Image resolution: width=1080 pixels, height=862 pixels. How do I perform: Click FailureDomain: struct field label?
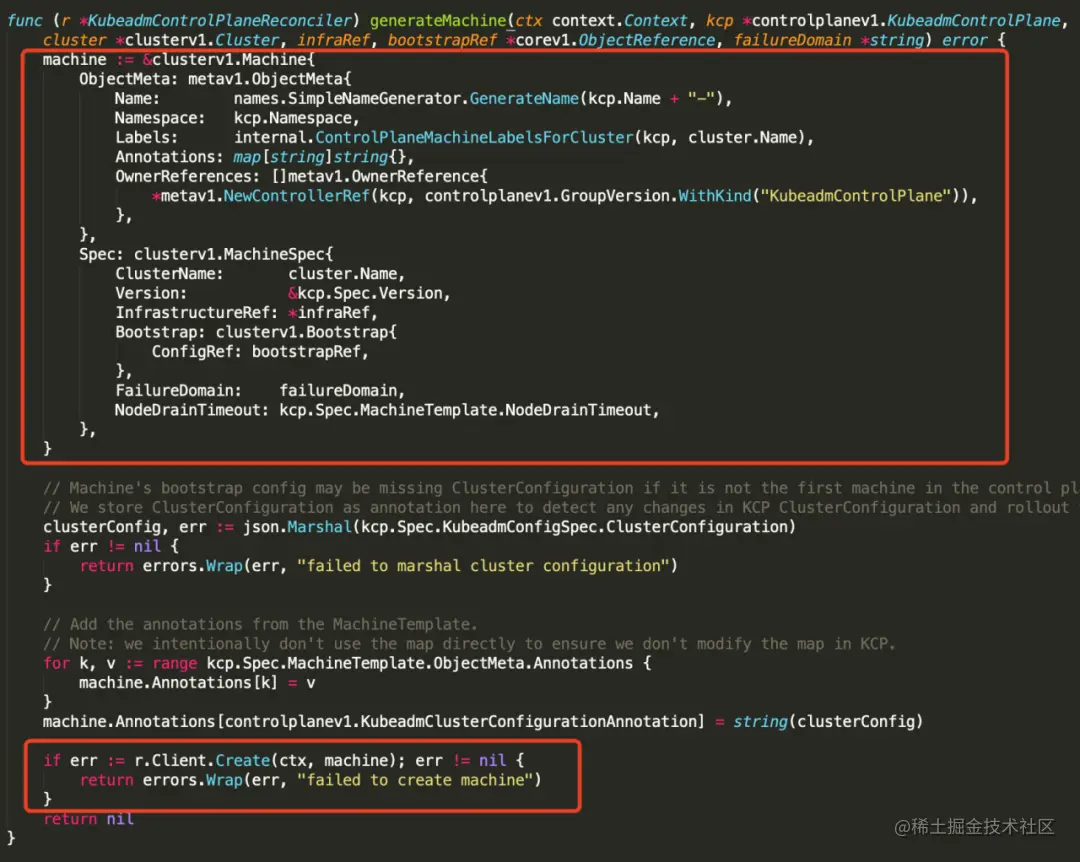(178, 391)
